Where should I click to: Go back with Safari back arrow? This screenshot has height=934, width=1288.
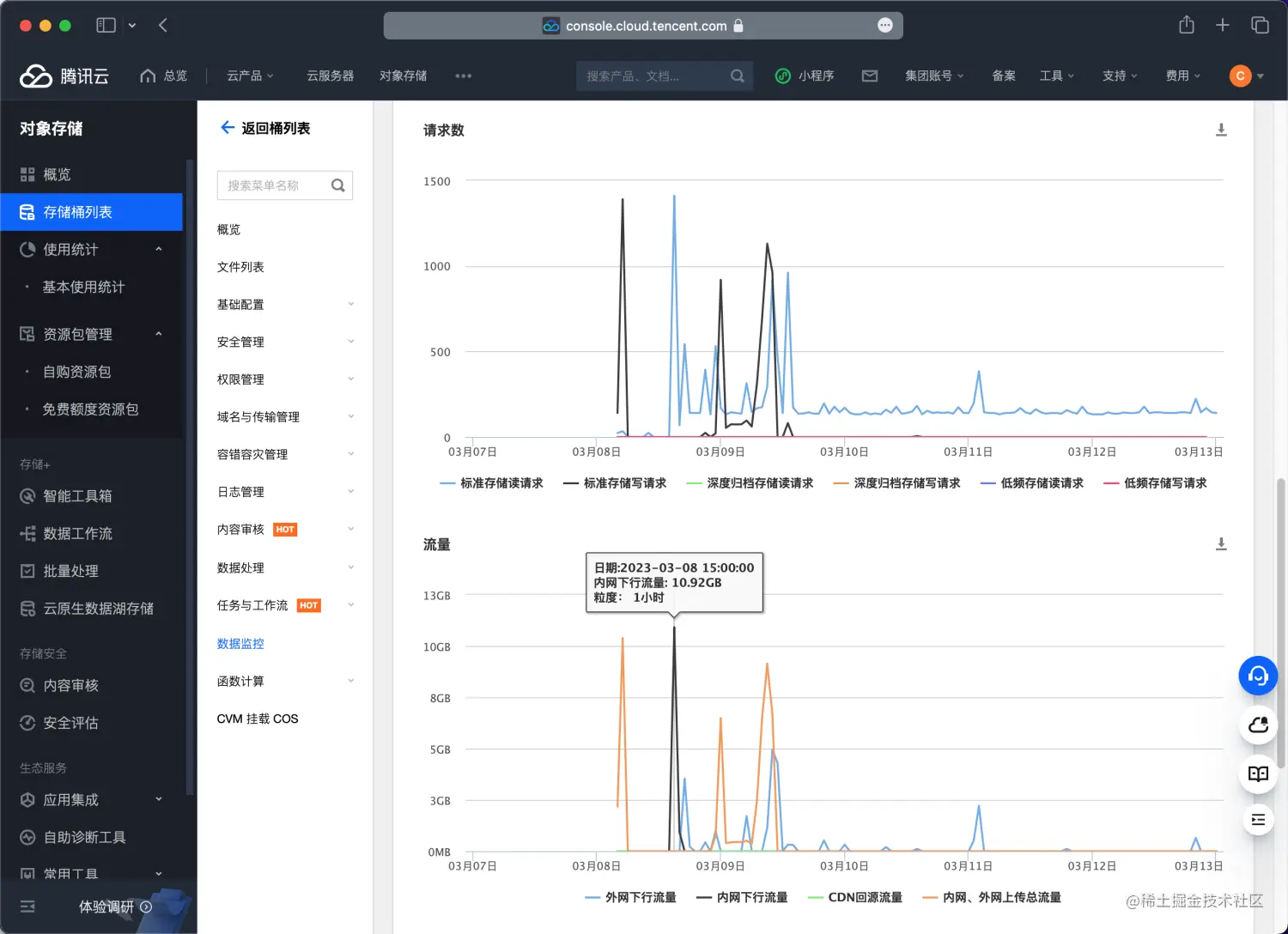pyautogui.click(x=163, y=25)
